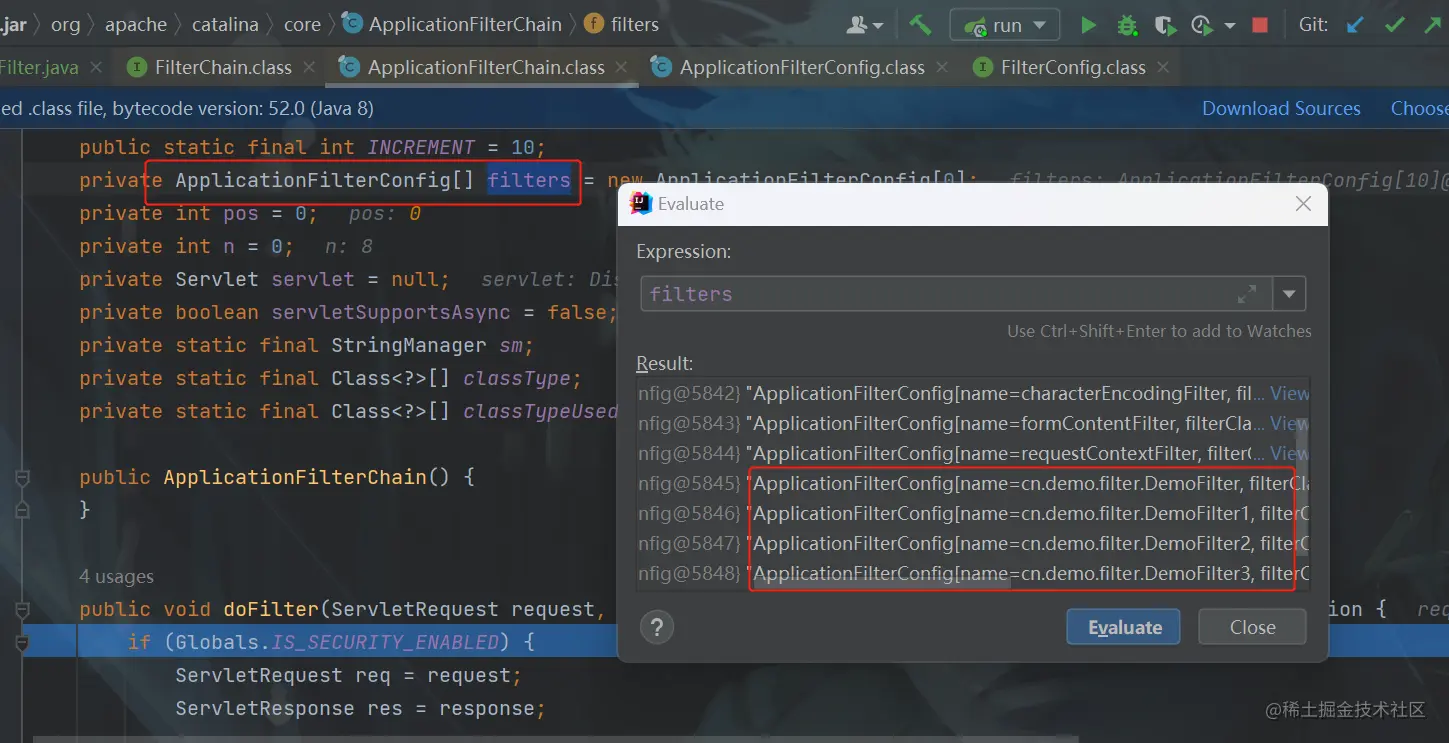Click the org breadcrumb
1449x743 pixels.
coord(66,25)
